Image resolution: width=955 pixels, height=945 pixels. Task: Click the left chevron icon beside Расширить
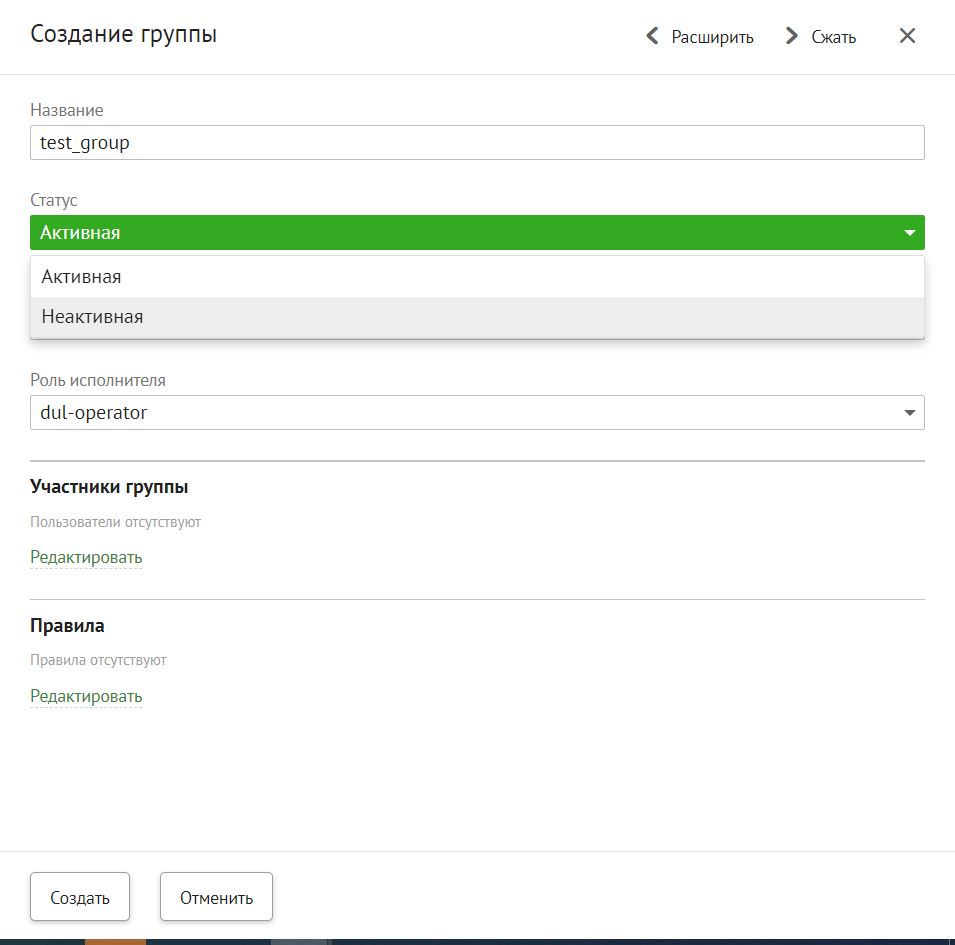(651, 36)
